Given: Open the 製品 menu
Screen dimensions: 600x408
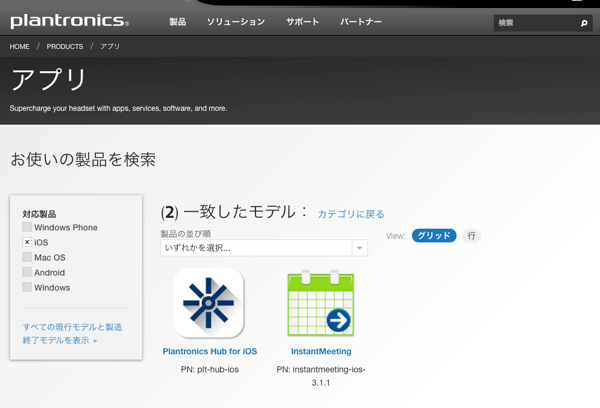Looking at the screenshot, I should click(178, 22).
